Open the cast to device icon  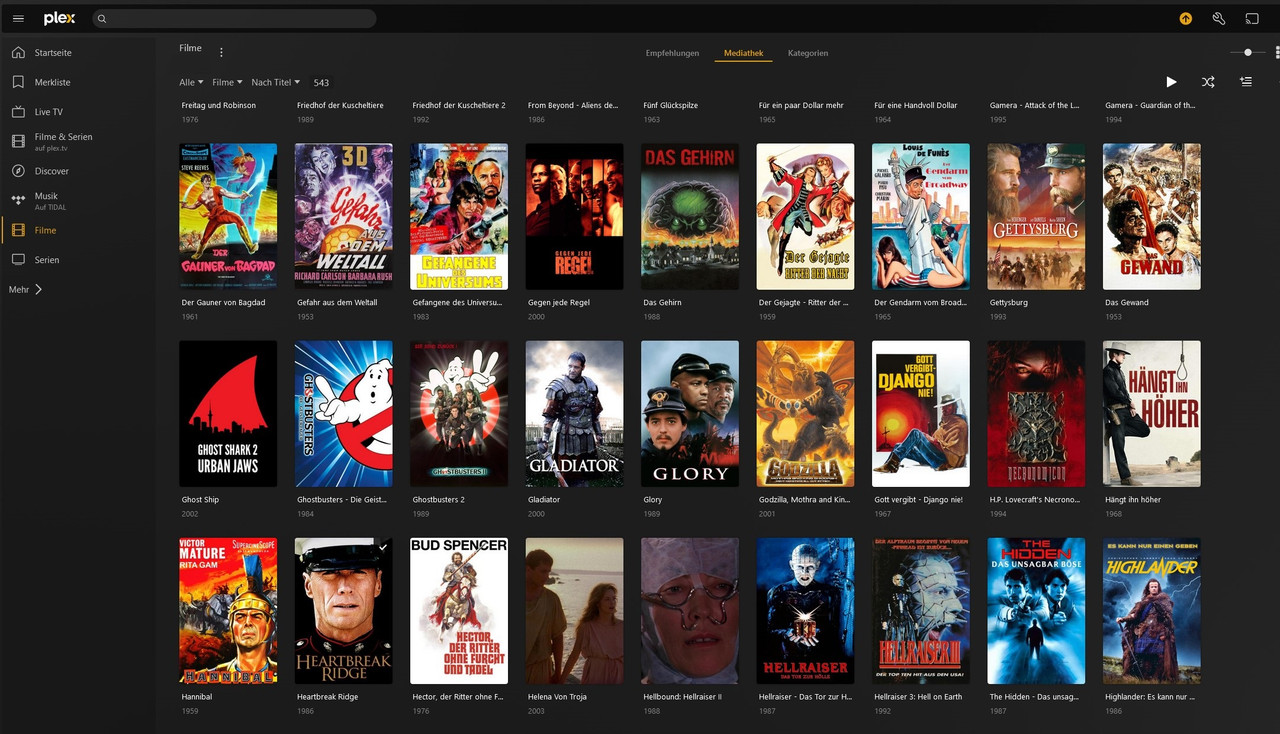pos(1251,18)
